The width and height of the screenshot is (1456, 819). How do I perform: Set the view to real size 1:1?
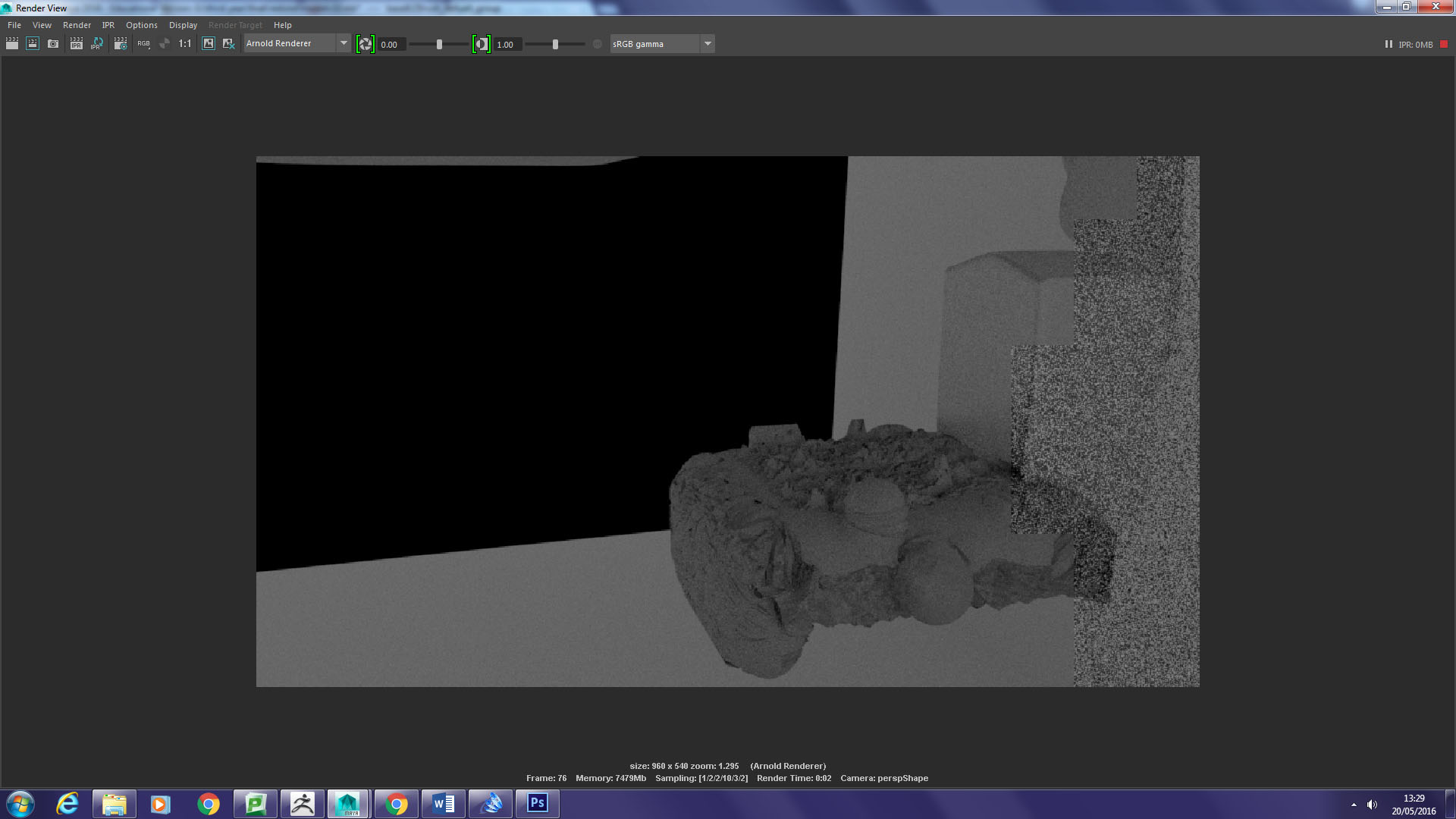185,44
